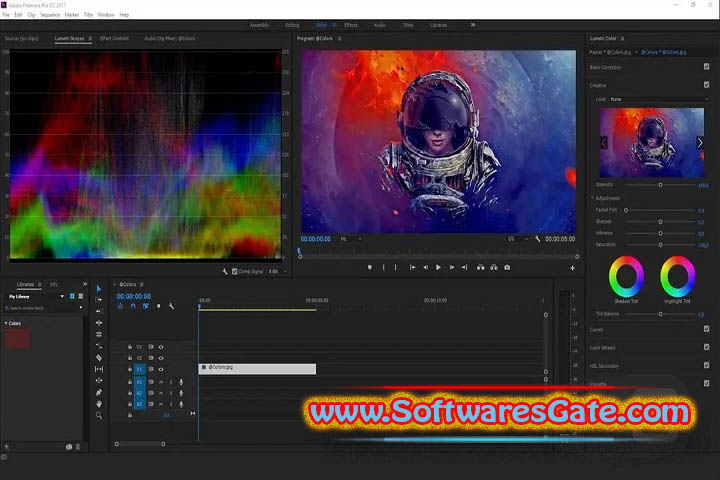The height and width of the screenshot is (480, 720).
Task: Switch to the Effect Controls tab
Action: [x=114, y=39]
